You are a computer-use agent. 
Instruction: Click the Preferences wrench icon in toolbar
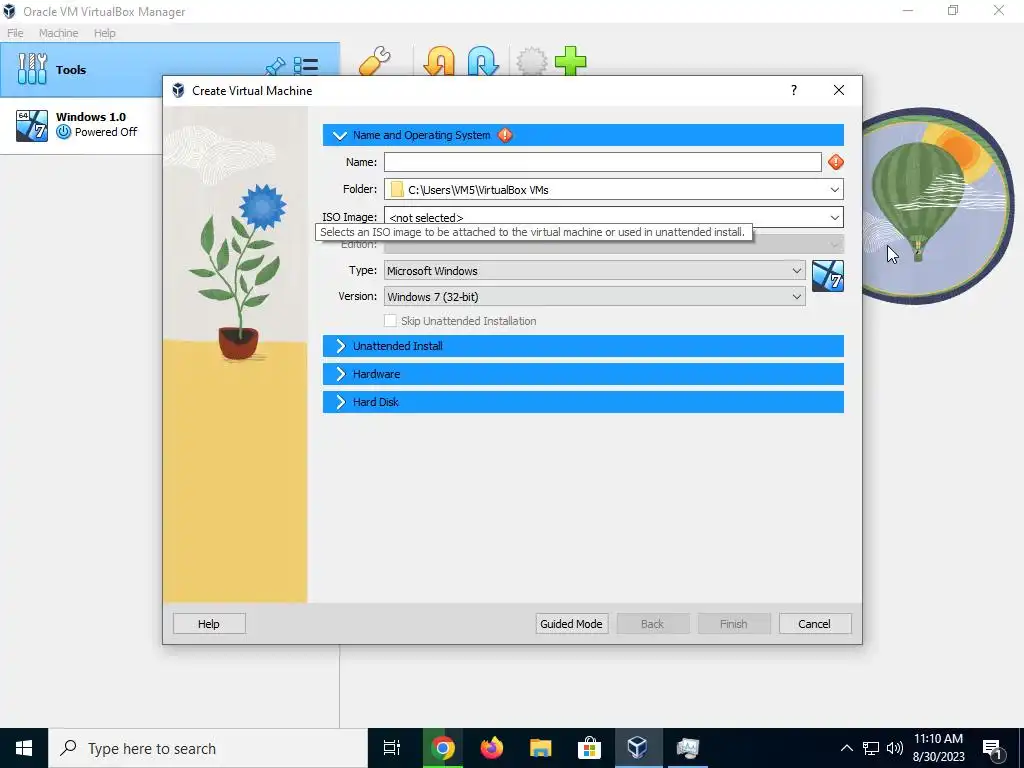pyautogui.click(x=375, y=61)
